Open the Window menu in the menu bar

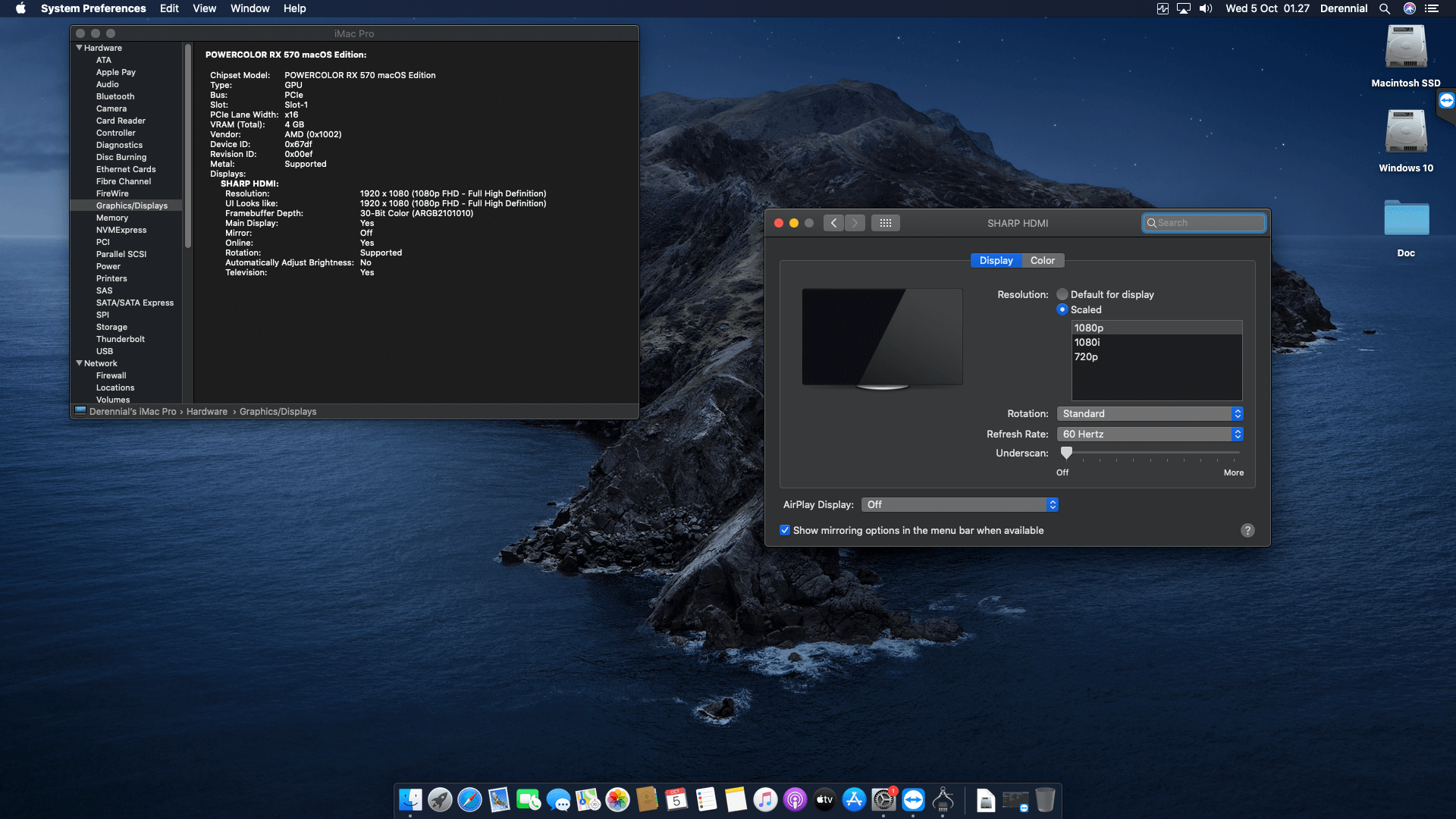pyautogui.click(x=249, y=8)
